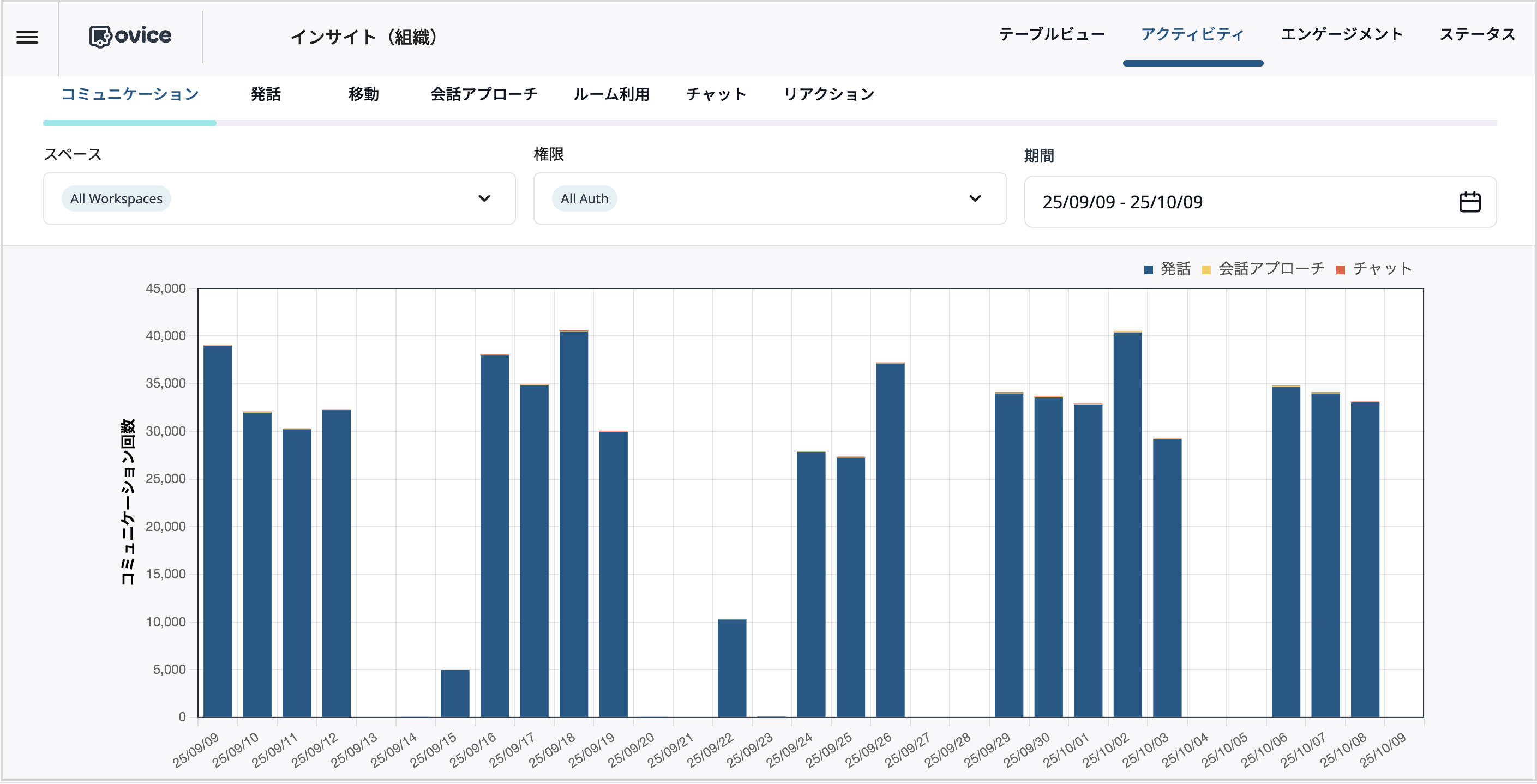This screenshot has height=784, width=1537.
Task: Switch to the 移動 sub-tab
Action: [x=363, y=94]
